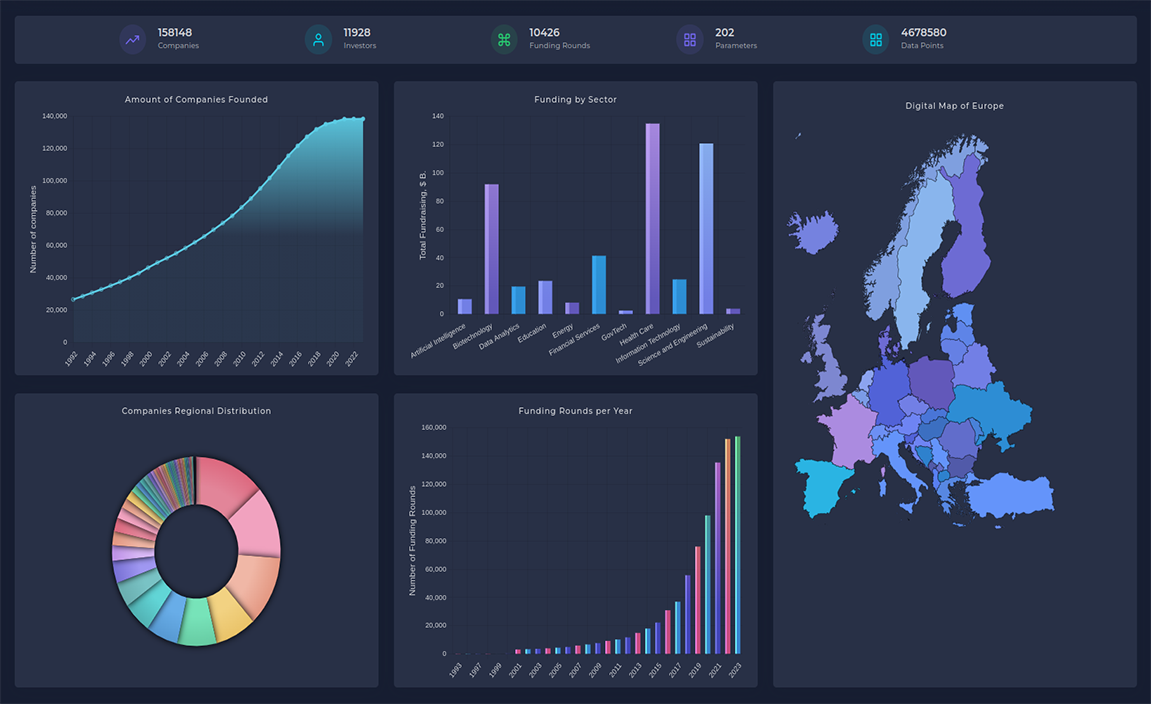1151x704 pixels.
Task: Click the Science and Engineering bar
Action: [x=706, y=230]
